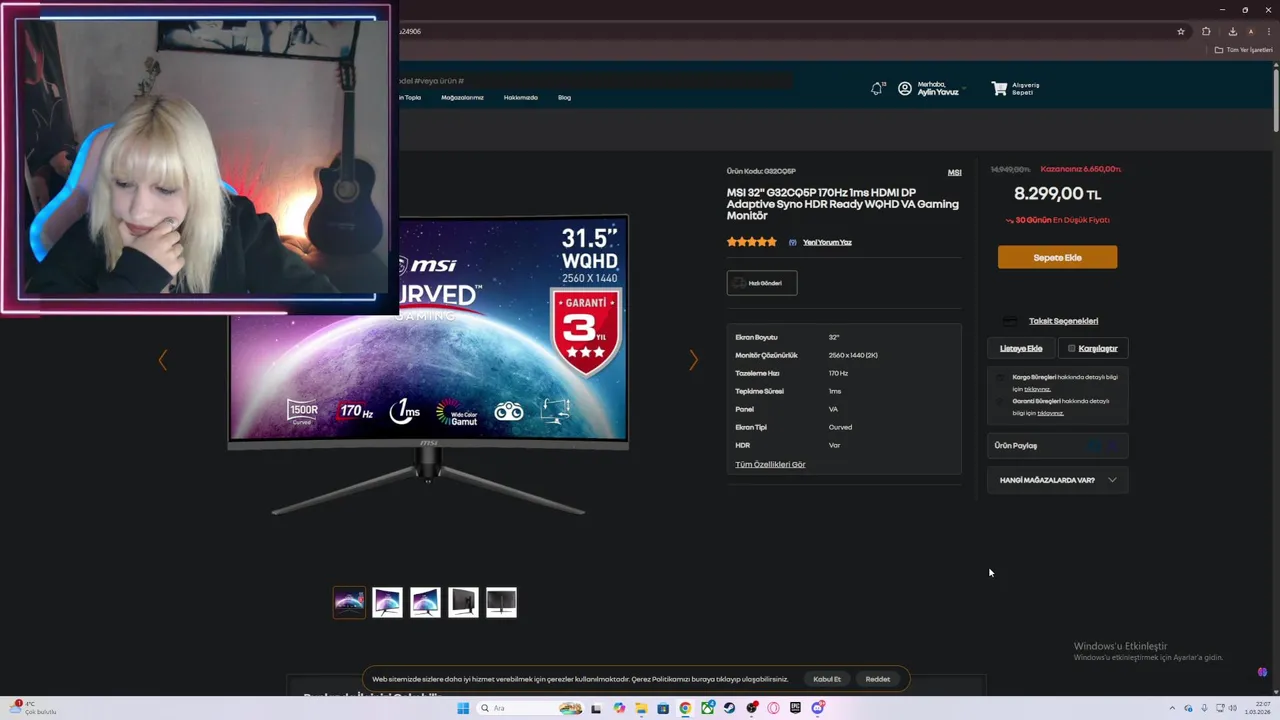This screenshot has height=720, width=1280.
Task: Select the first product thumbnail
Action: (349, 602)
